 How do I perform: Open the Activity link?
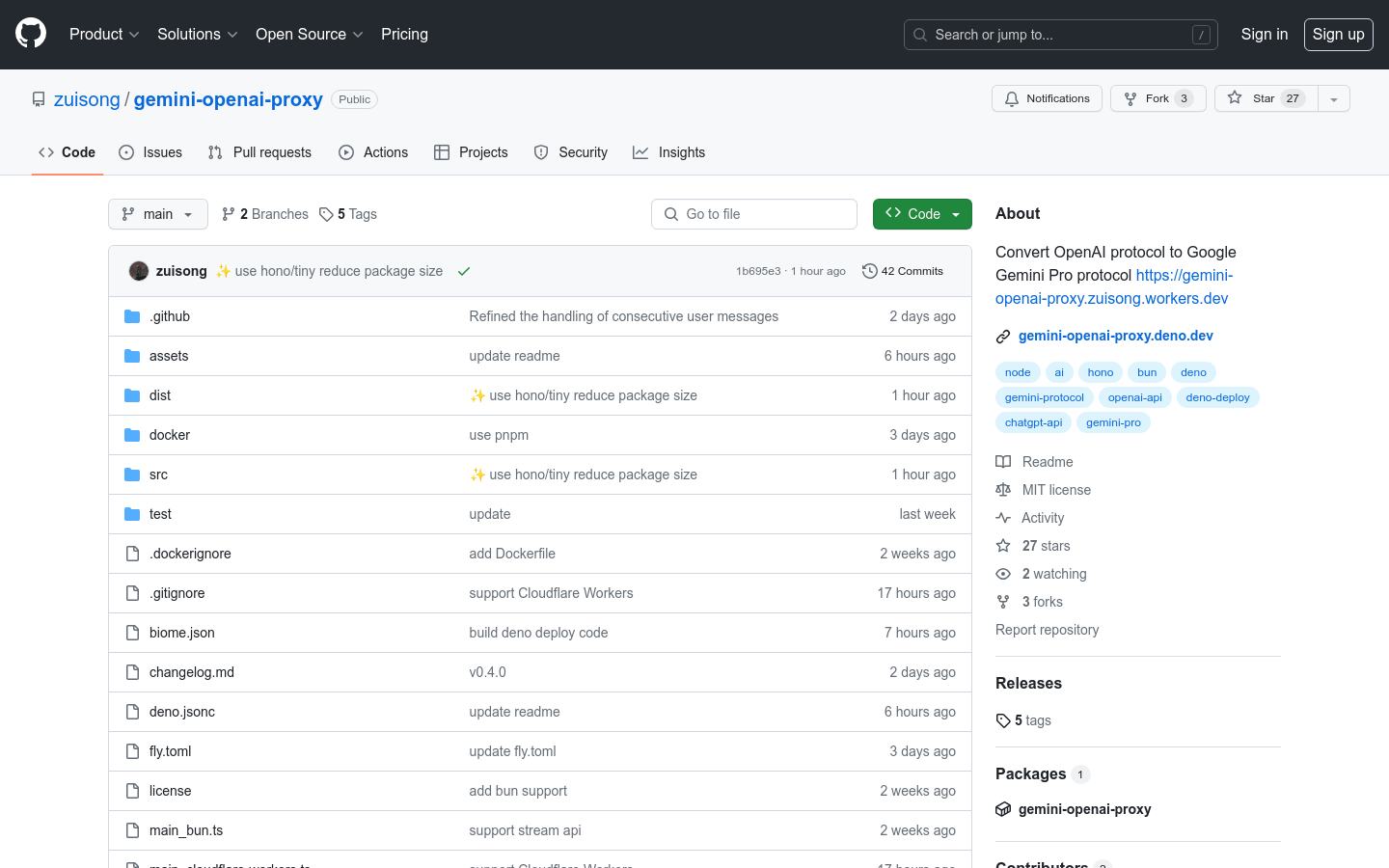click(1030, 518)
